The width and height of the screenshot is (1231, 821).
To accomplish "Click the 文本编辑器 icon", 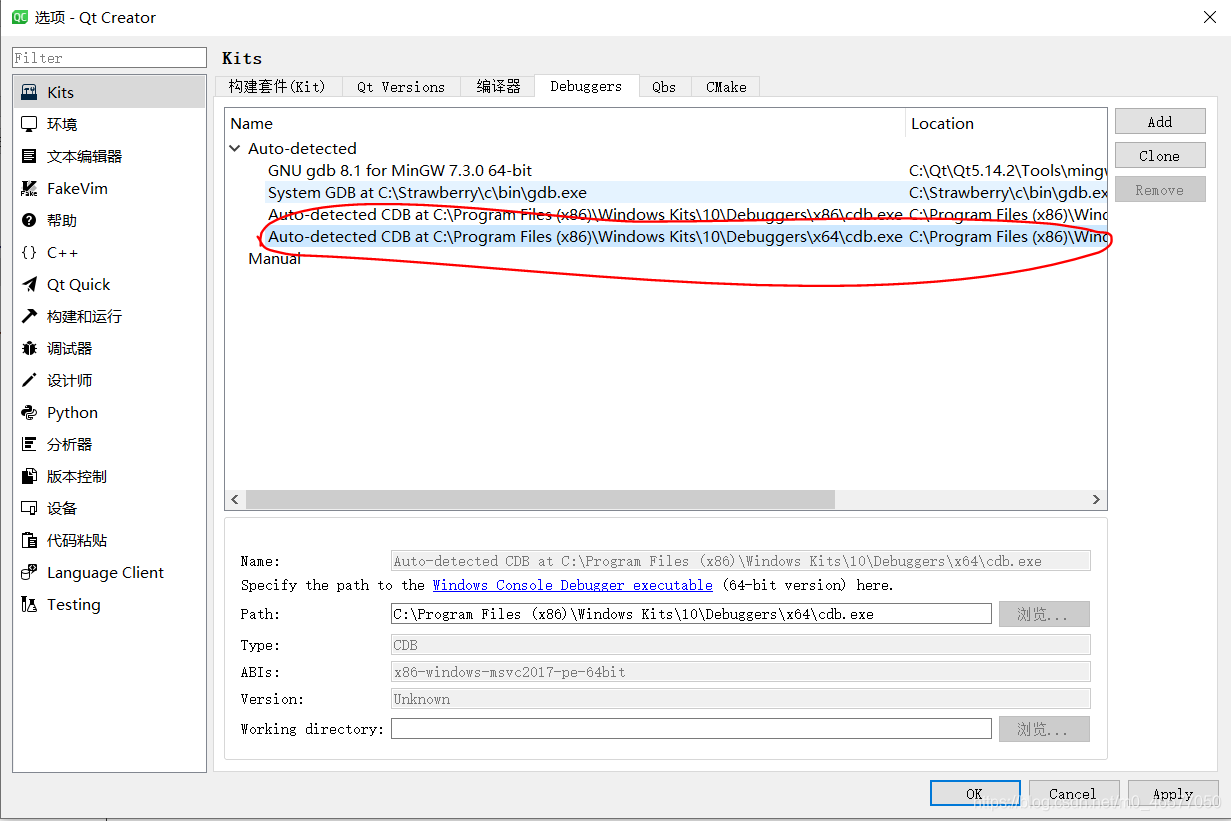I will (x=29, y=156).
